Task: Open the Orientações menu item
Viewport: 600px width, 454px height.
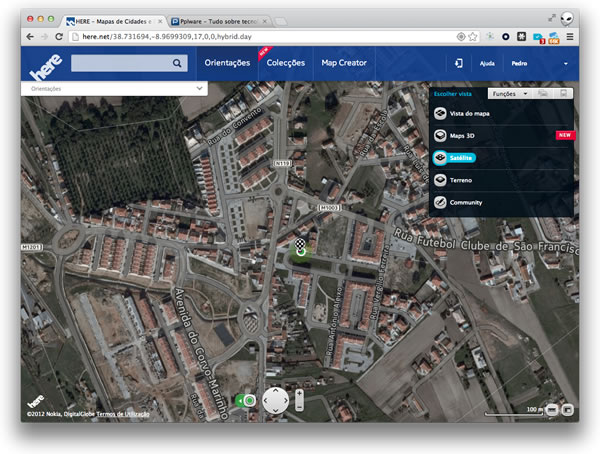Action: tap(227, 63)
